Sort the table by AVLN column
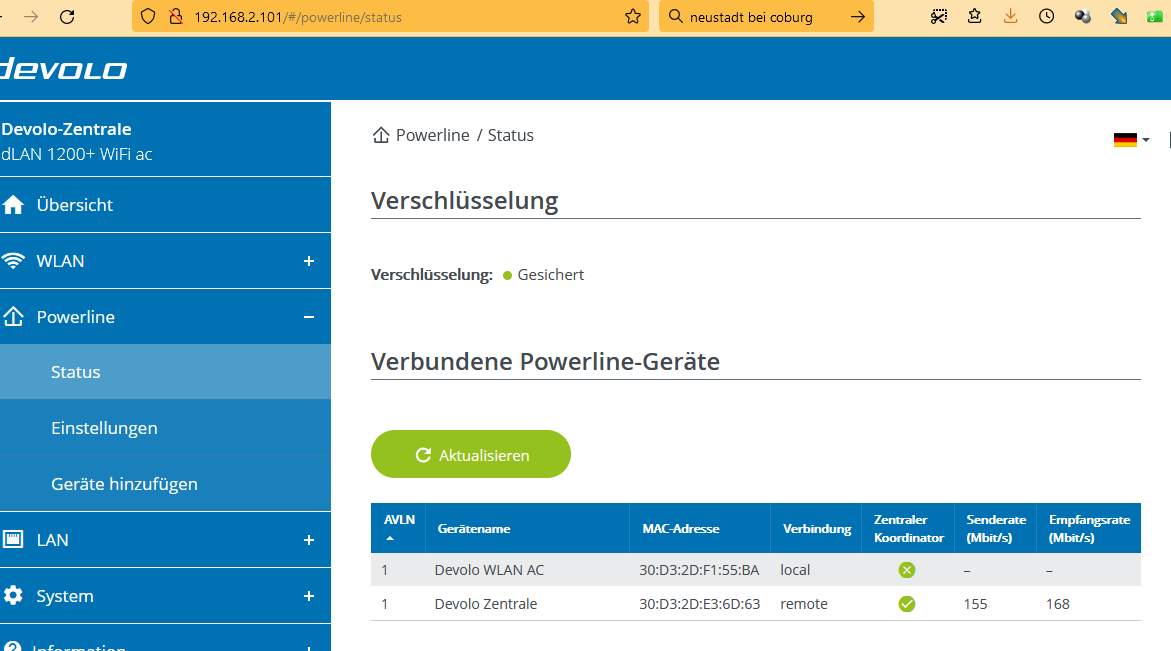The height and width of the screenshot is (651, 1171). [399, 528]
